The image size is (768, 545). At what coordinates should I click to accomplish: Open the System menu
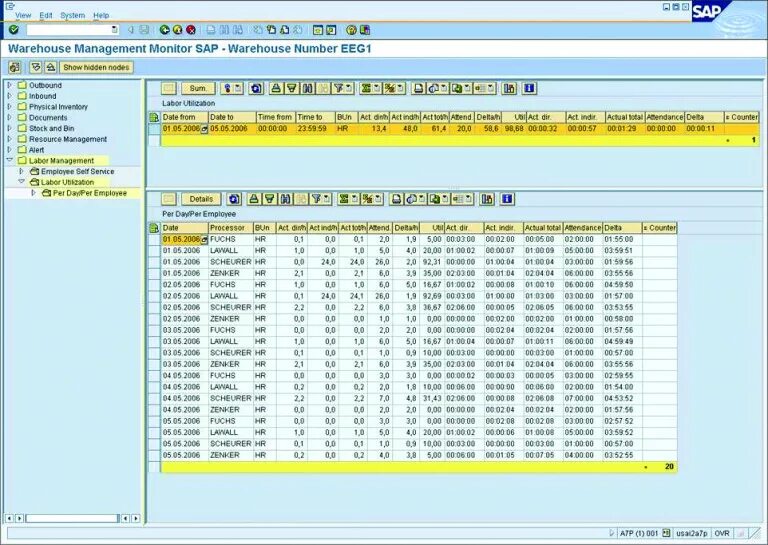click(72, 15)
